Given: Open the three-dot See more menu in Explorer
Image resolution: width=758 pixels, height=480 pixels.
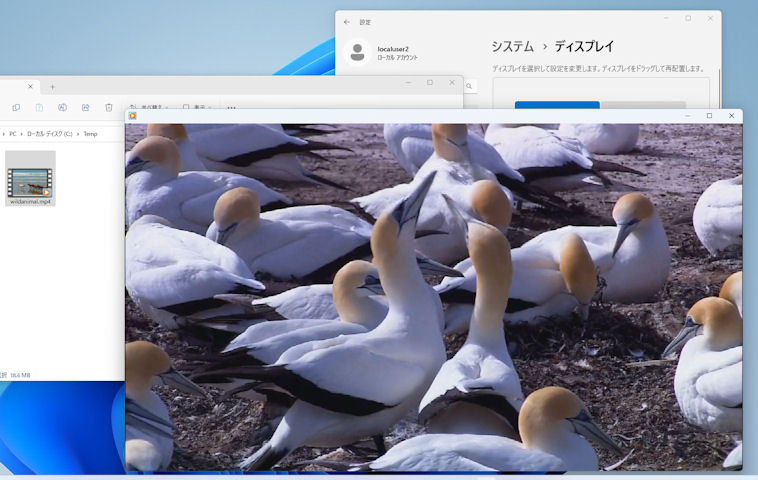Looking at the screenshot, I should (232, 107).
